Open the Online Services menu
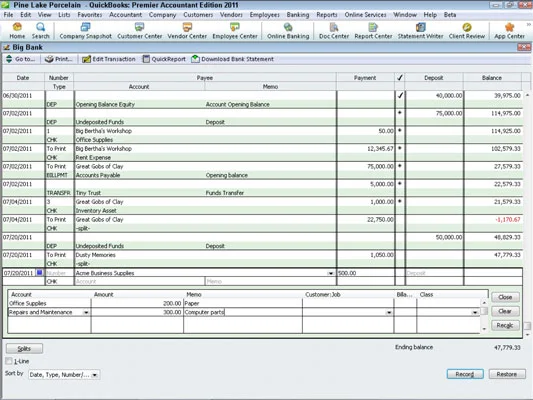Image resolution: width=533 pixels, height=400 pixels. [x=365, y=15]
